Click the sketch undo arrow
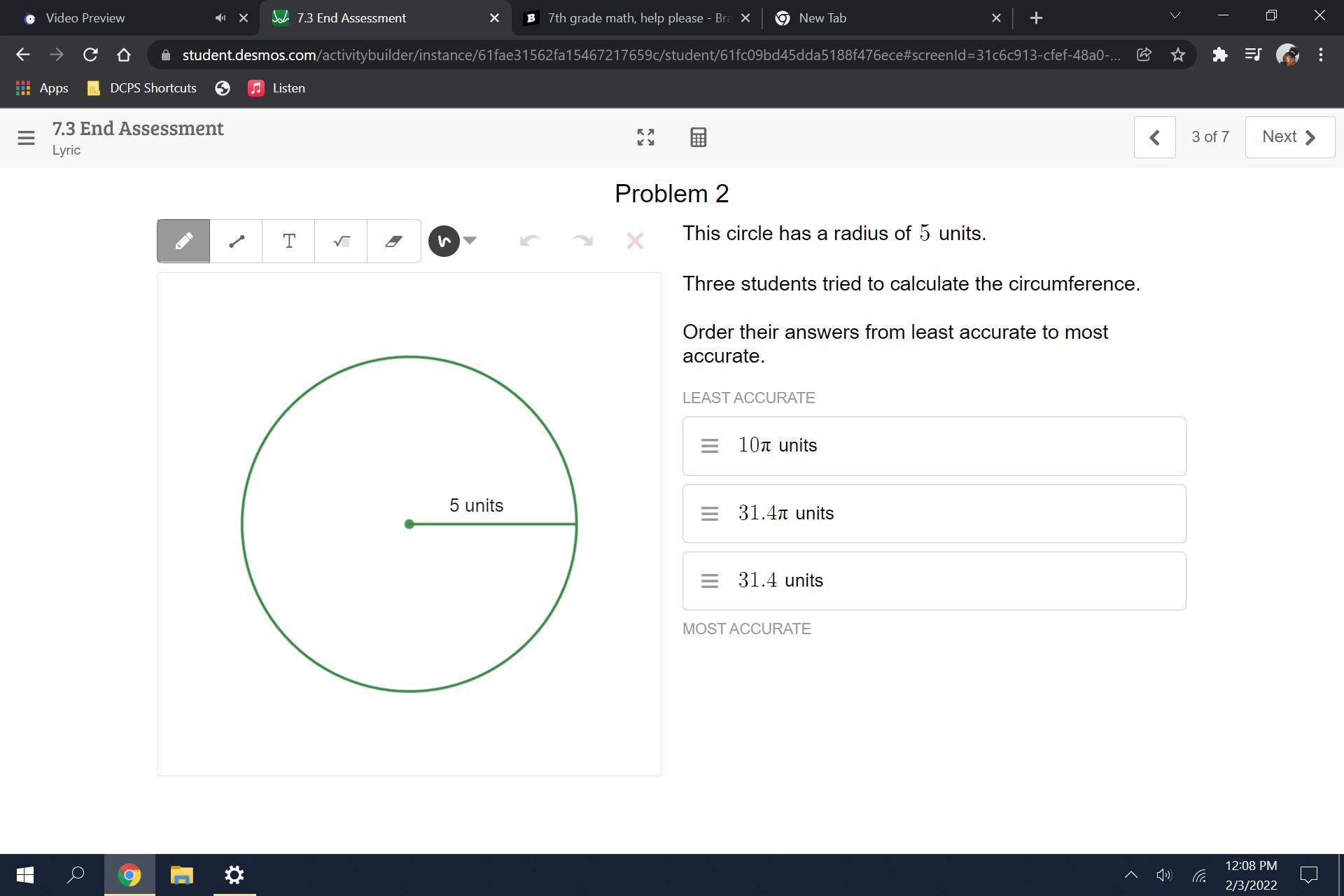 tap(530, 241)
